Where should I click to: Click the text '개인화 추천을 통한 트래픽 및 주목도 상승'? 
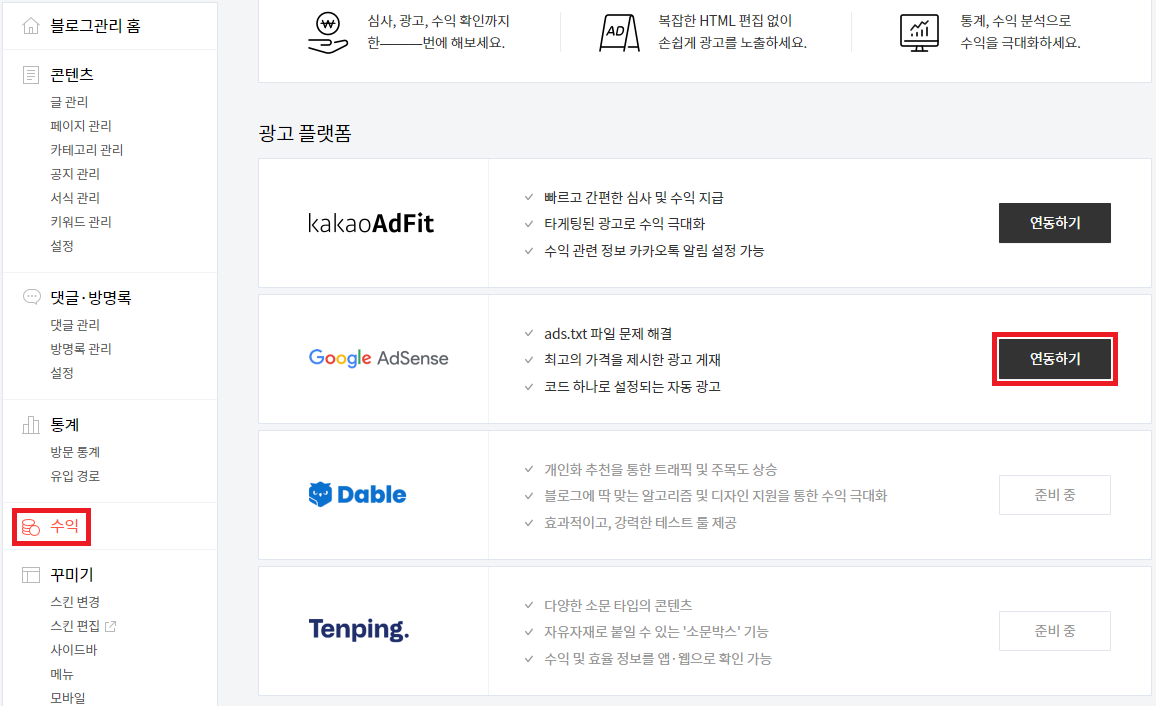[x=661, y=469]
